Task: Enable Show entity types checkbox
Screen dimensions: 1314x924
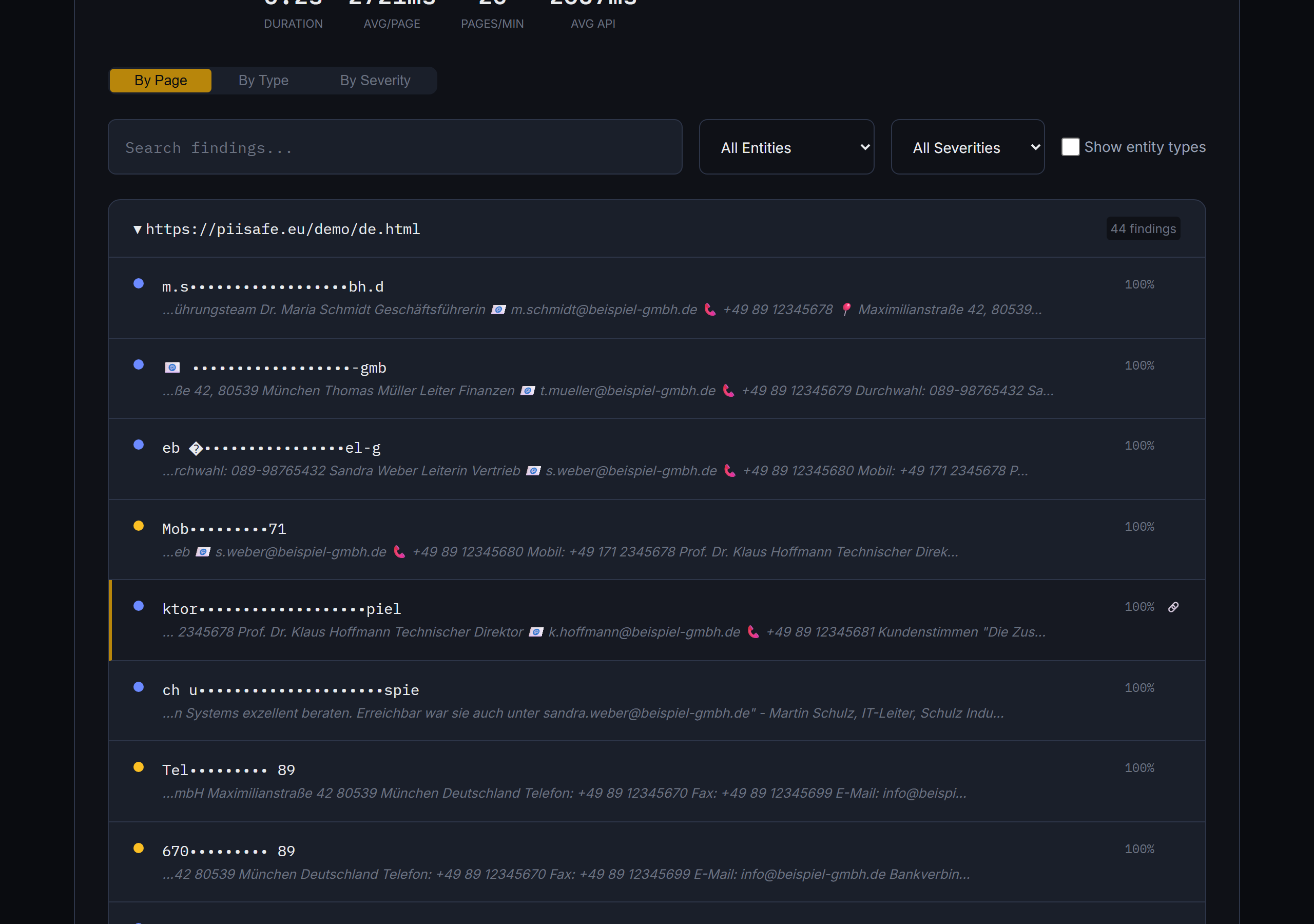Action: pyautogui.click(x=1070, y=147)
